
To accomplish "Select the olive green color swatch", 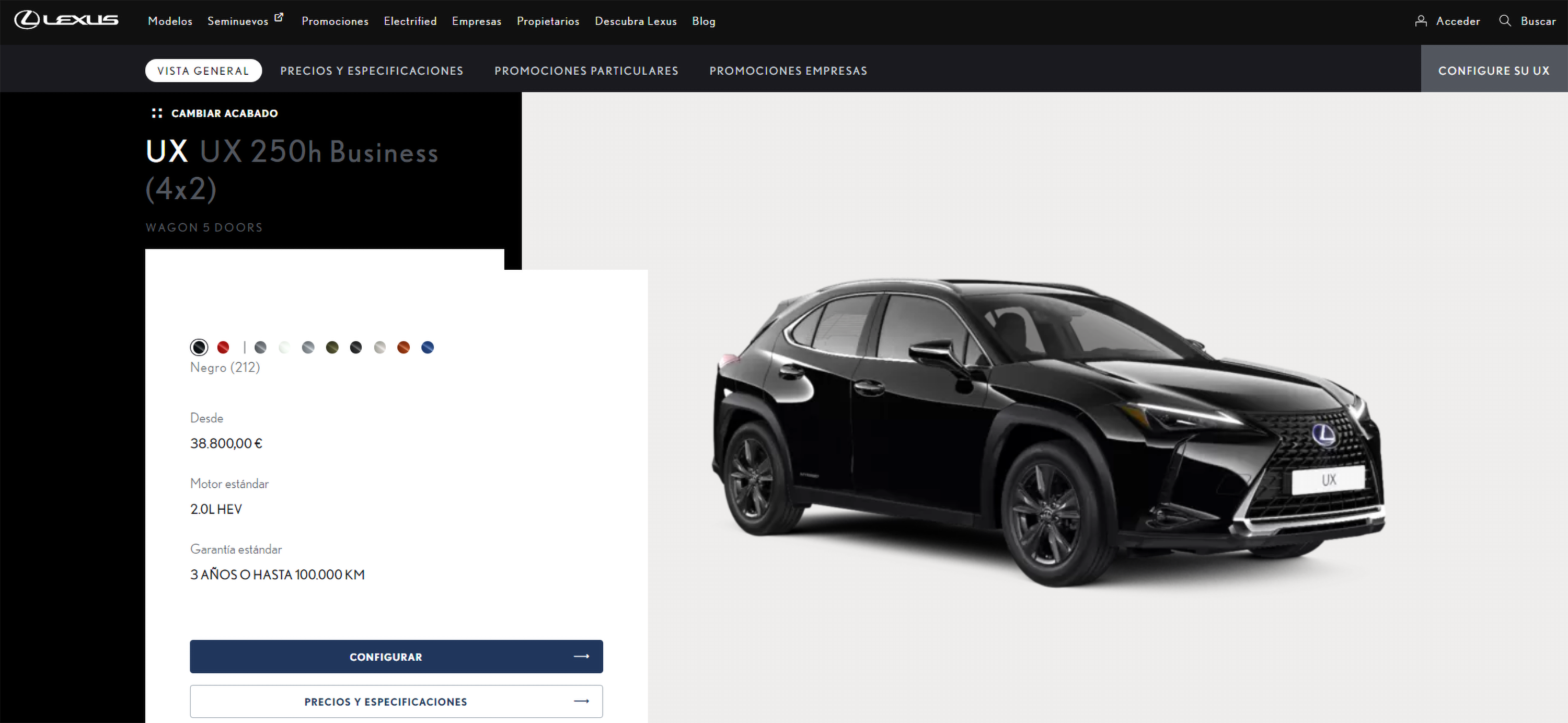I will (x=332, y=348).
